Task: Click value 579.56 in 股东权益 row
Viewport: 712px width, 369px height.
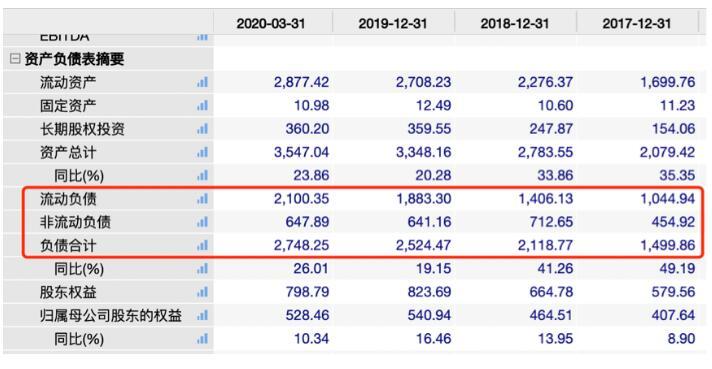Action: tap(673, 292)
